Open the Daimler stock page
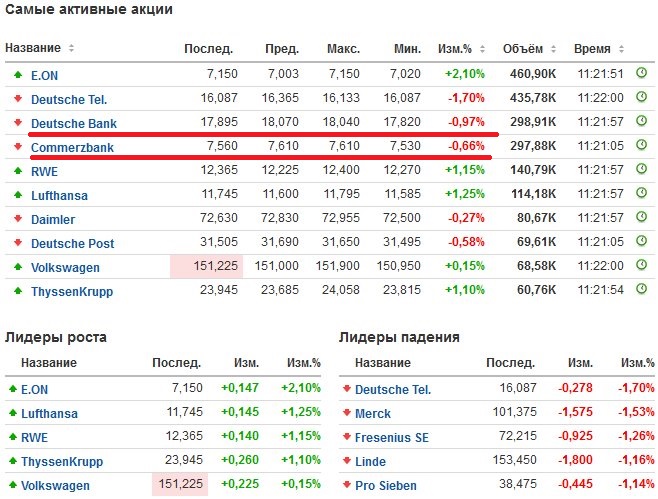Image resolution: width=658 pixels, height=499 pixels. click(x=55, y=219)
